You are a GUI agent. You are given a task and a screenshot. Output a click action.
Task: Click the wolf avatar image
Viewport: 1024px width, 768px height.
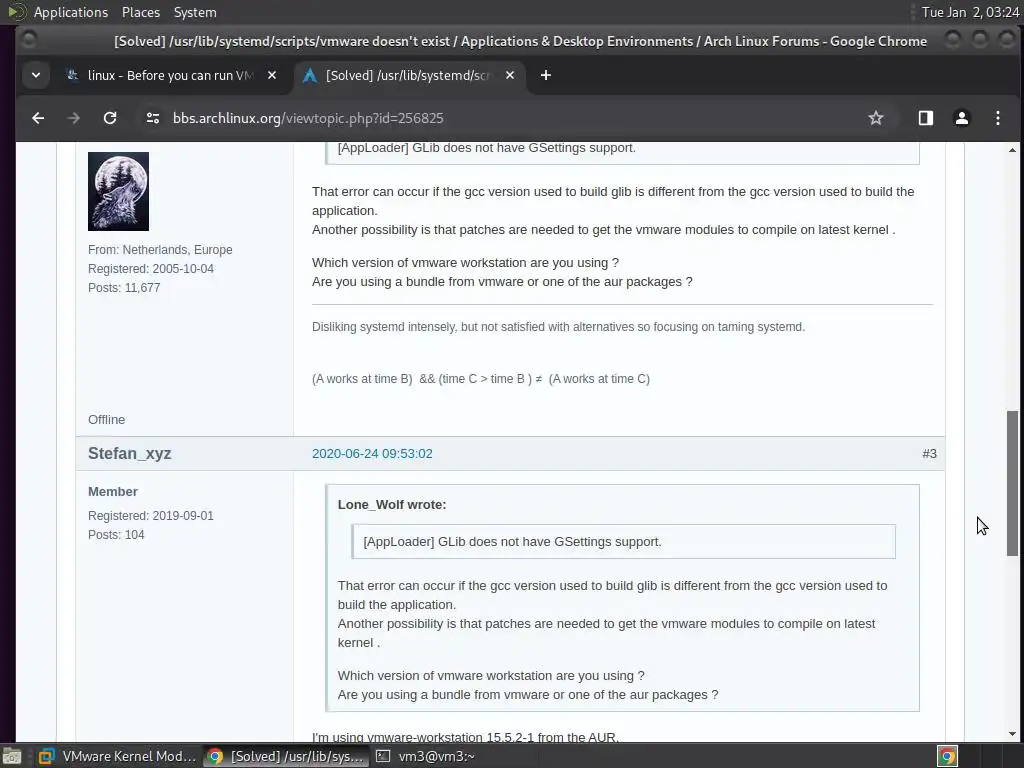pyautogui.click(x=118, y=191)
